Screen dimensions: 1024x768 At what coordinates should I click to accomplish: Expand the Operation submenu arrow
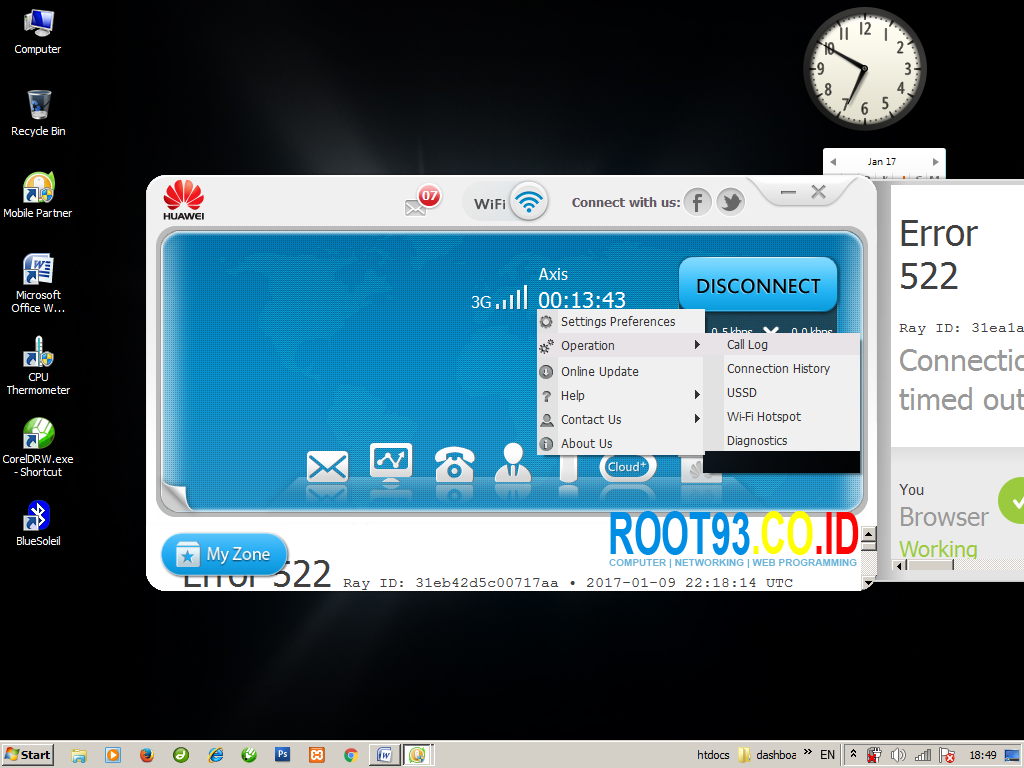pos(697,345)
